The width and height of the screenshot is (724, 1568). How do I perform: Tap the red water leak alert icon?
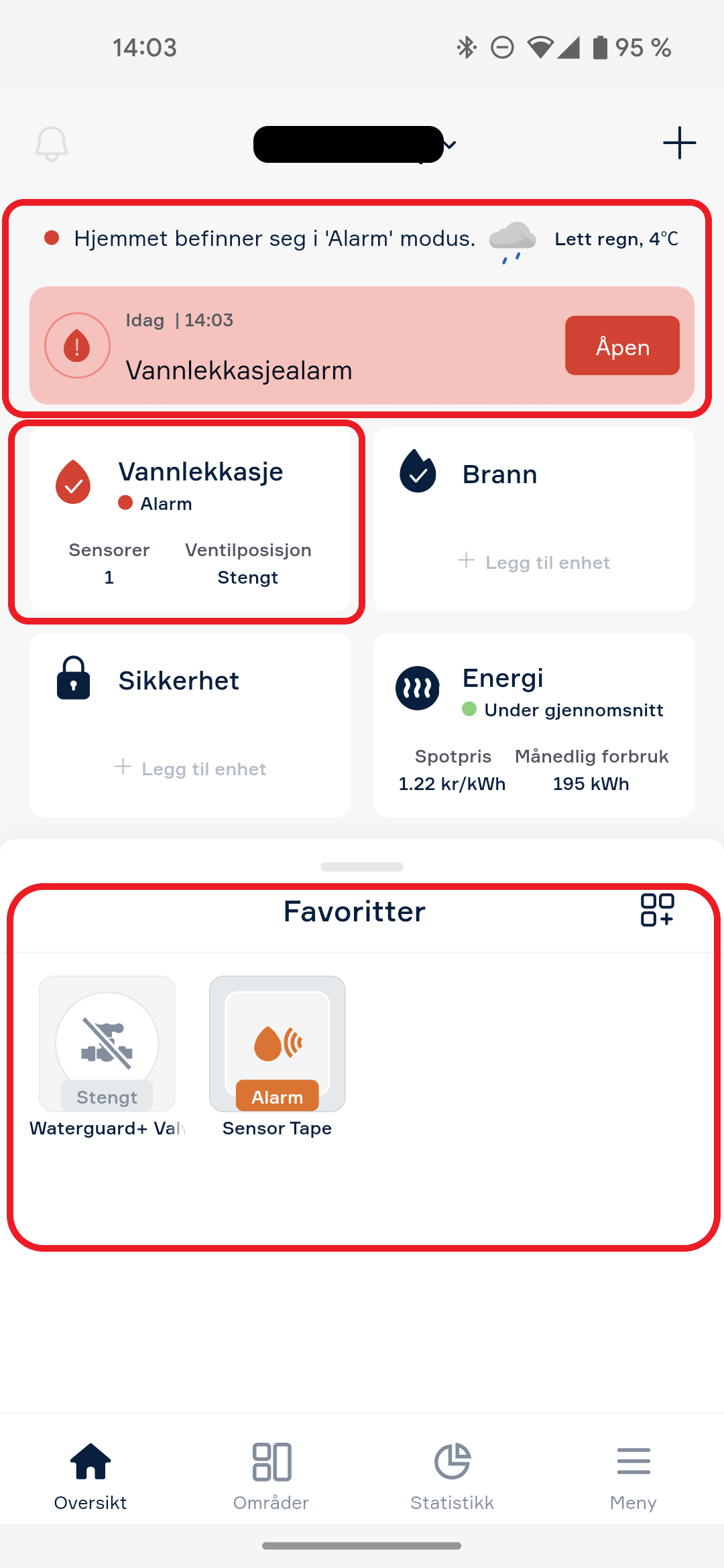pyautogui.click(x=77, y=345)
